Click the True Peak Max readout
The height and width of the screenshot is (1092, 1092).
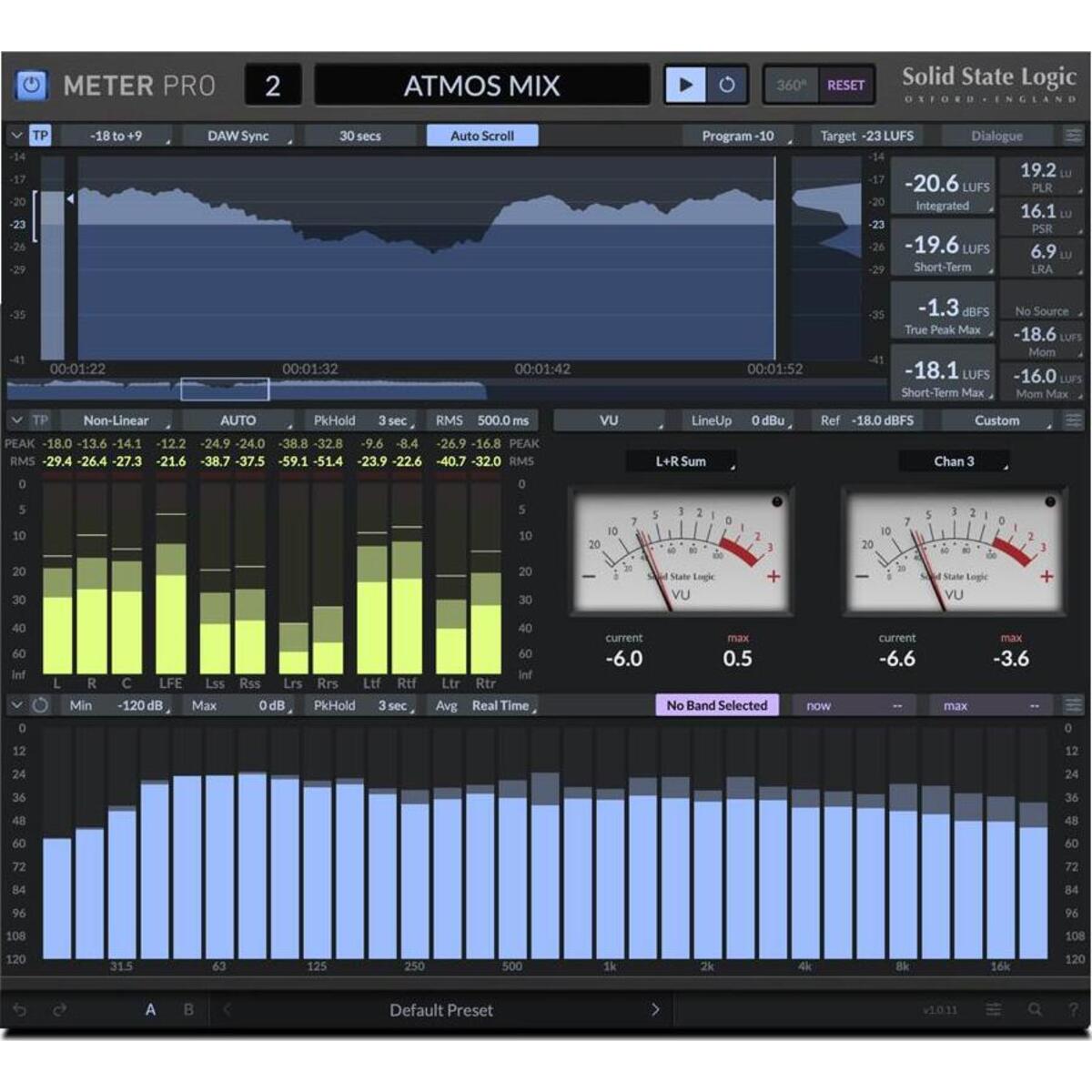(943, 312)
